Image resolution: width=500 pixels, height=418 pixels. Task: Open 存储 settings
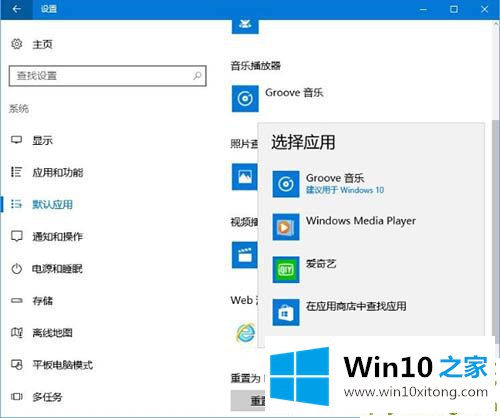(x=42, y=301)
